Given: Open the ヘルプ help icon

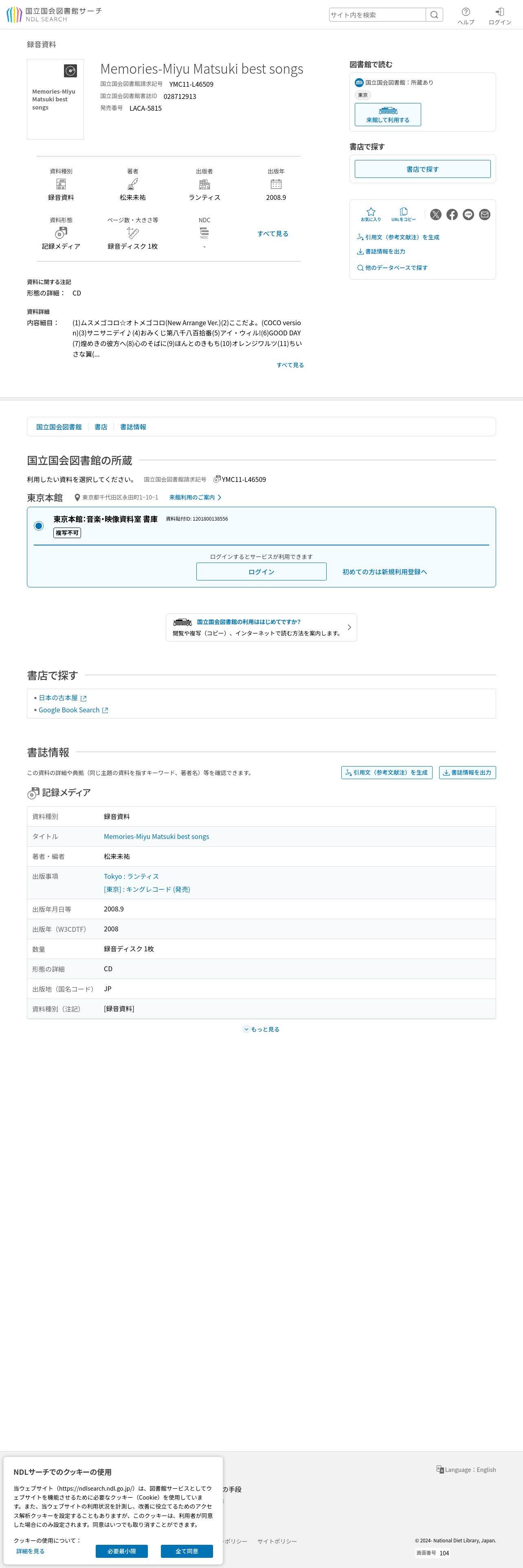Looking at the screenshot, I should coord(466,16).
